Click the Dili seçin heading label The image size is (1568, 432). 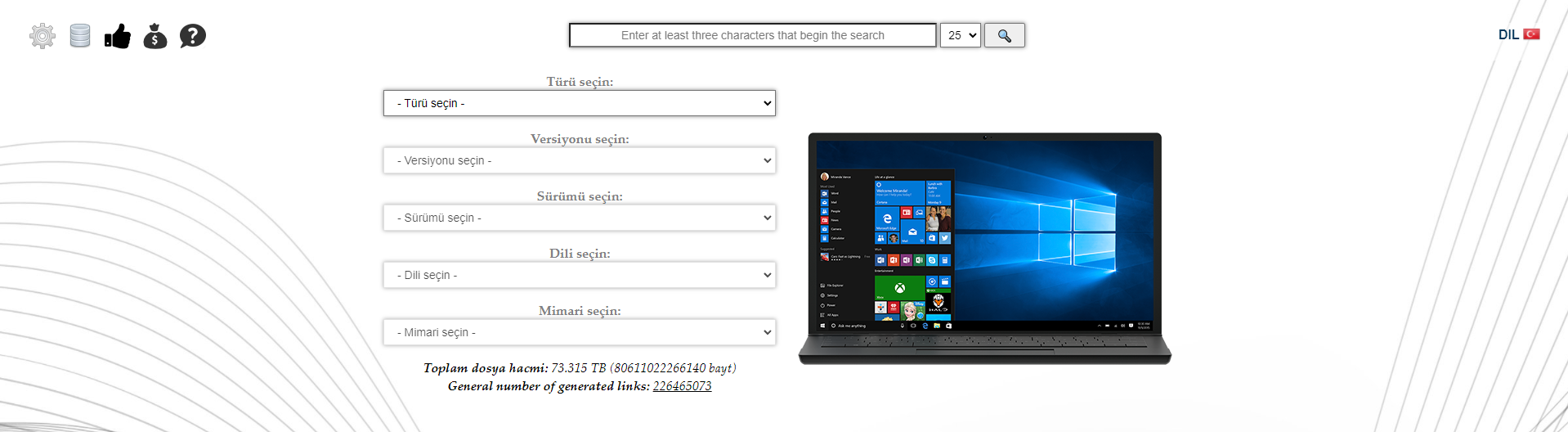point(580,254)
